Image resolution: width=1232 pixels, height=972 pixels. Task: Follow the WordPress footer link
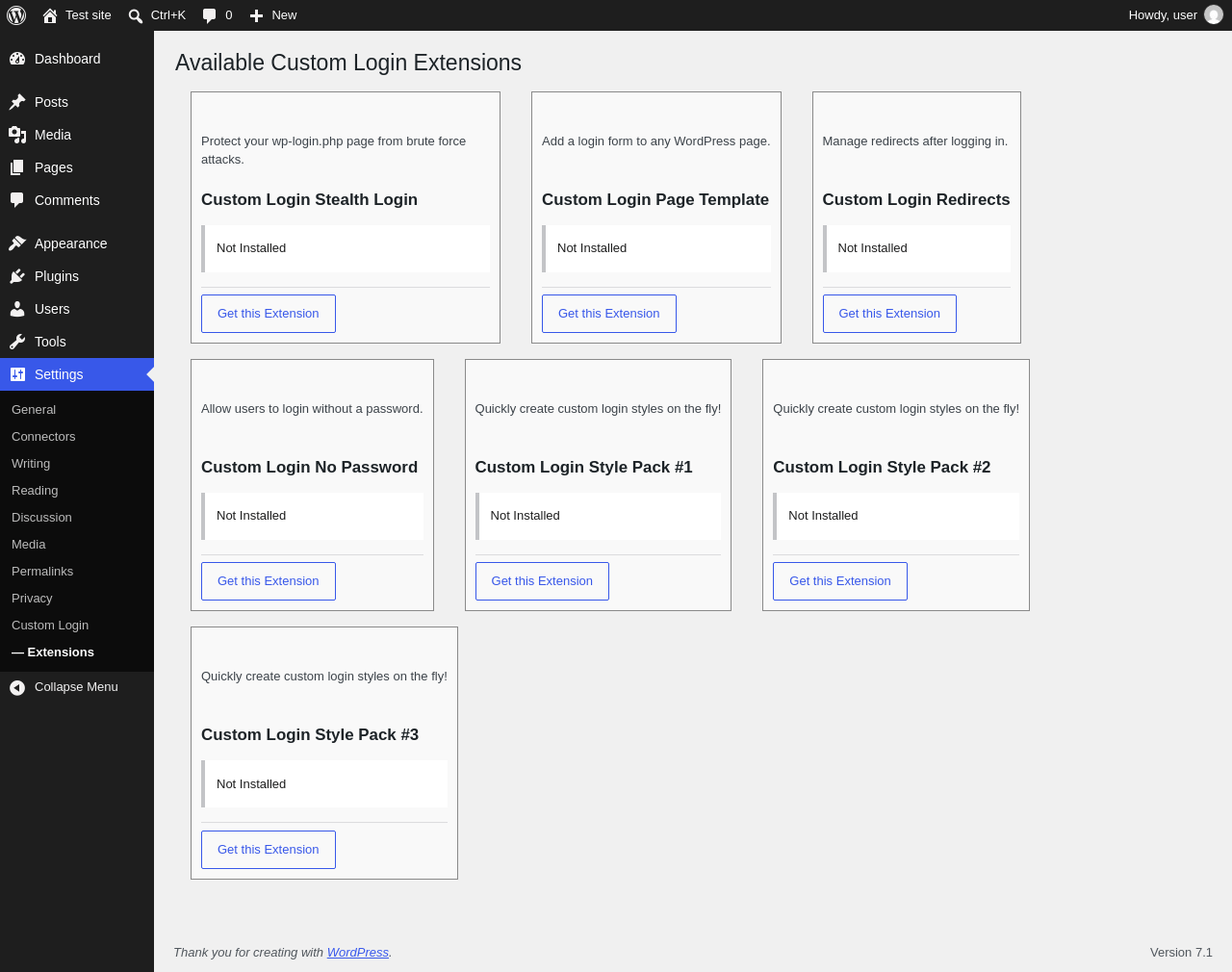(x=358, y=953)
